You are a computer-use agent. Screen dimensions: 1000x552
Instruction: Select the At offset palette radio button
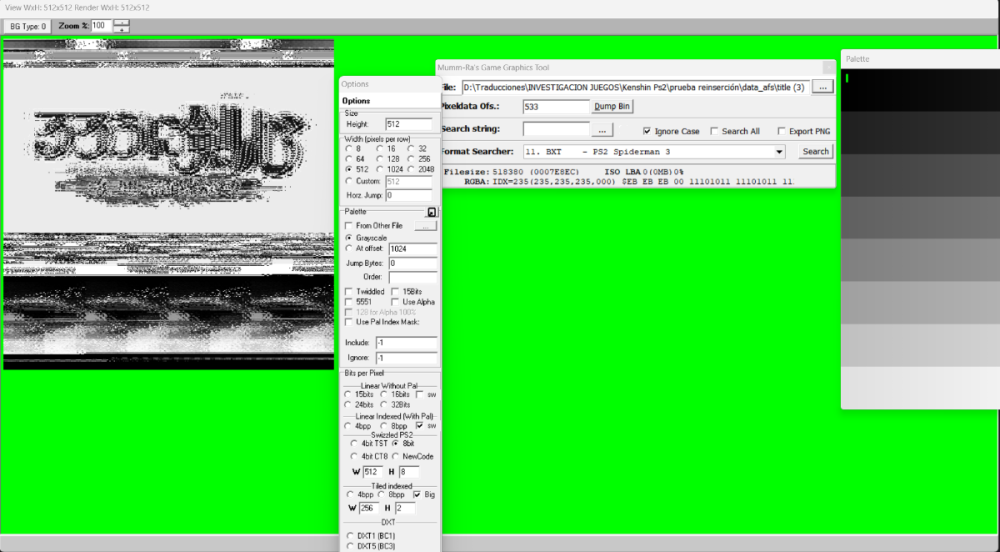349,248
